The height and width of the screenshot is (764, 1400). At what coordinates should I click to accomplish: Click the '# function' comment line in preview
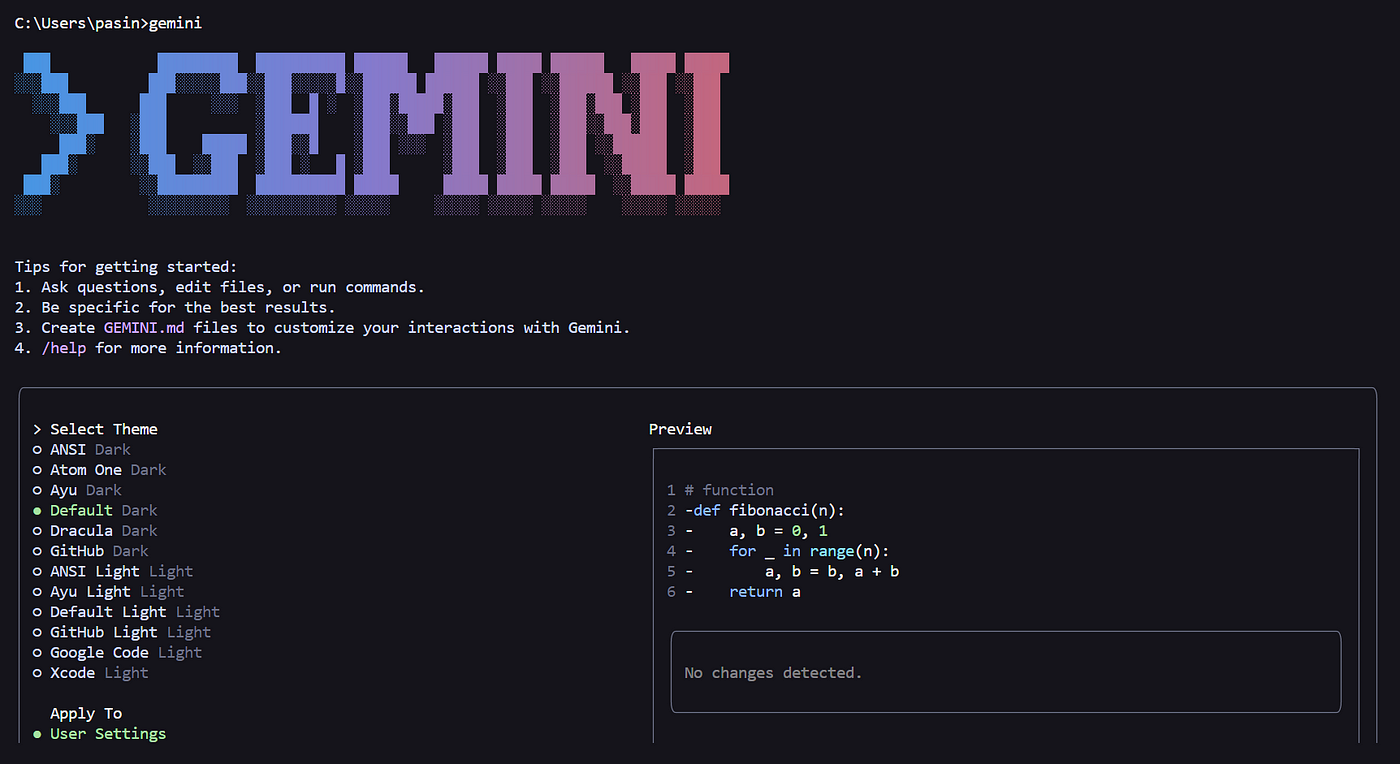pyautogui.click(x=729, y=490)
